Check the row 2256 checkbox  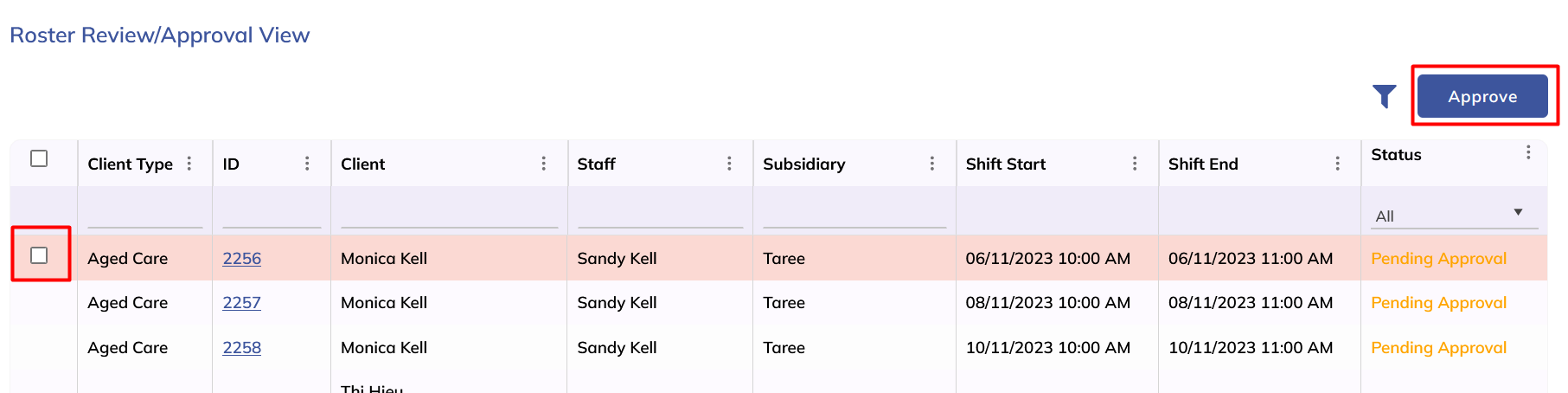(x=39, y=255)
